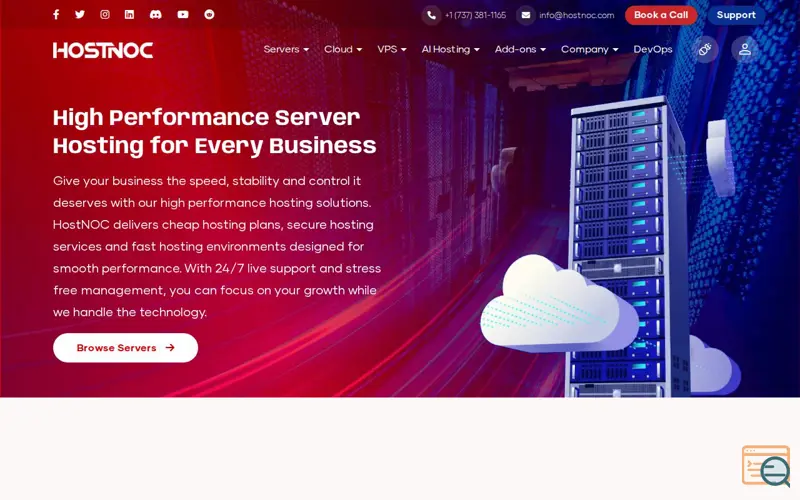Viewport: 800px width, 500px height.
Task: Open the YouTube channel icon
Action: pos(183,14)
